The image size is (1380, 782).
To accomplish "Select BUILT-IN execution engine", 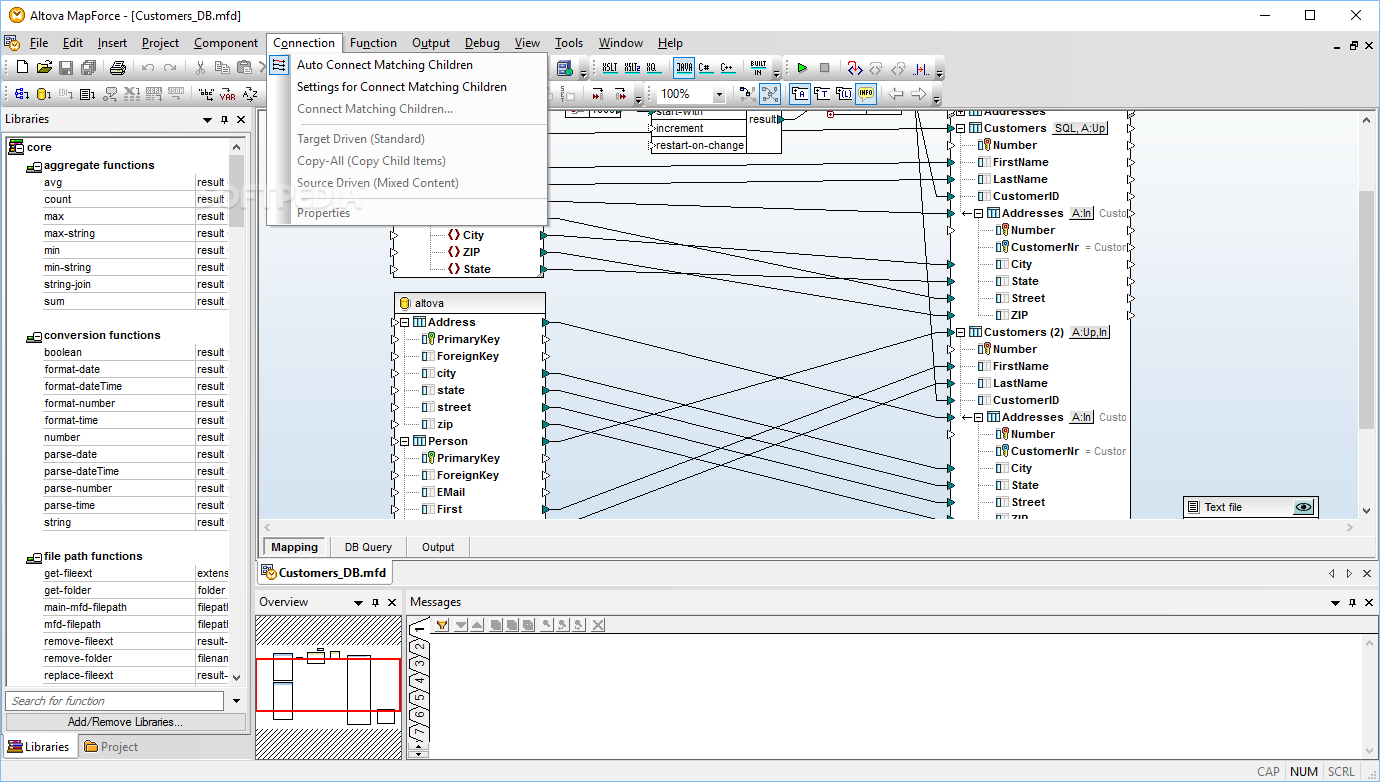I will click(x=758, y=68).
